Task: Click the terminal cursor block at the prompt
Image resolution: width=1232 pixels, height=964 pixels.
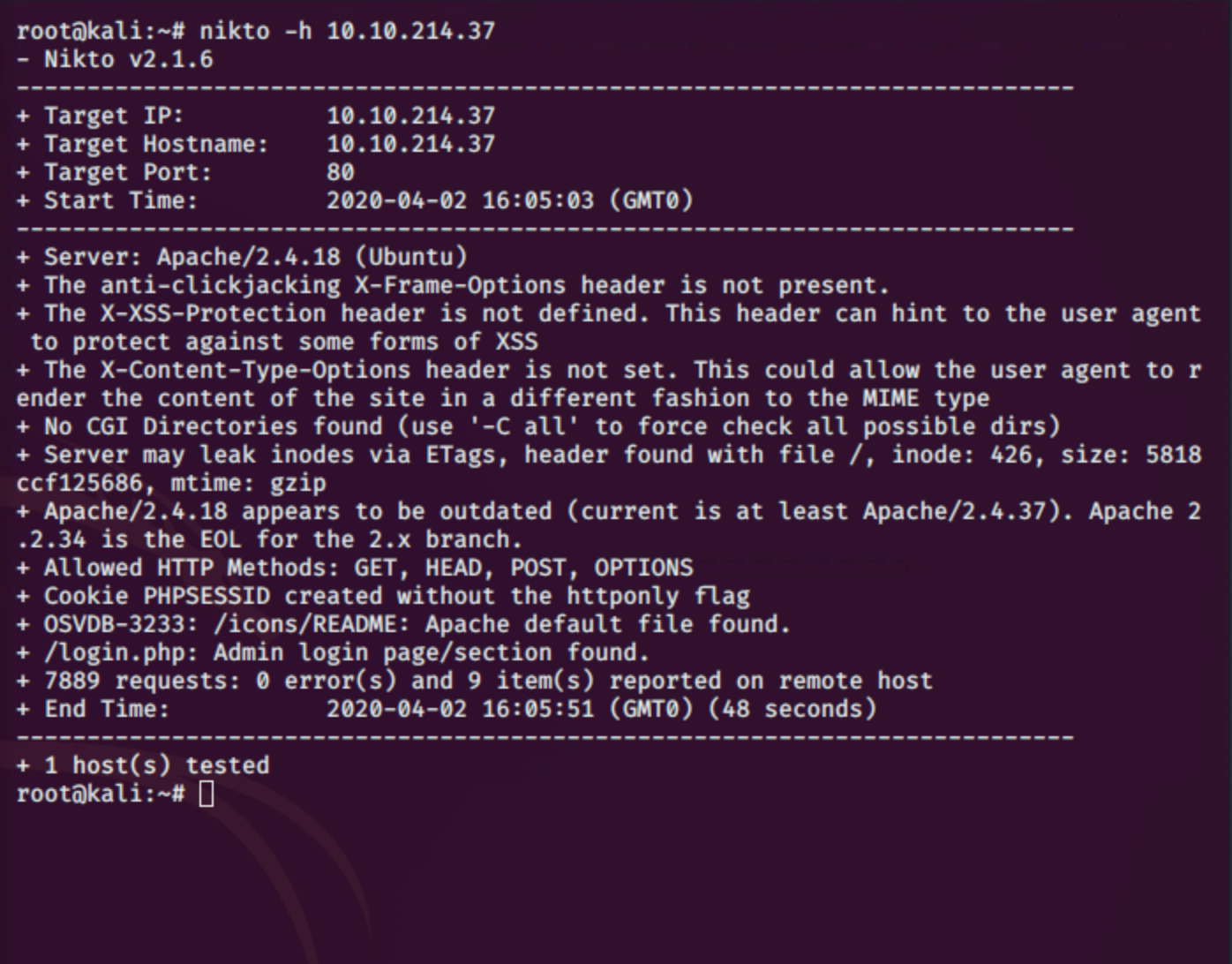Action: 207,794
